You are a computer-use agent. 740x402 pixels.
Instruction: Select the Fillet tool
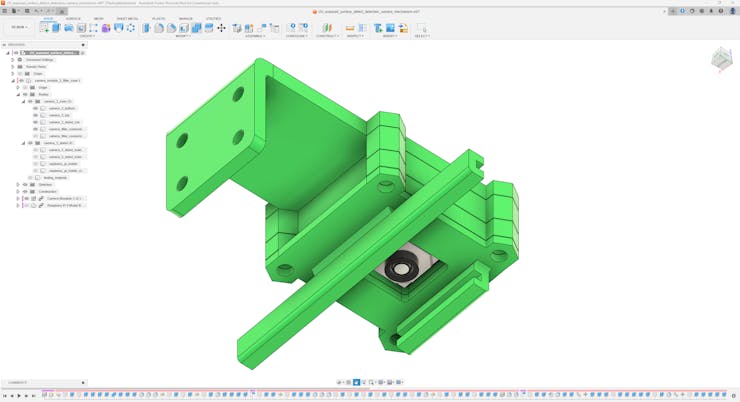pyautogui.click(x=159, y=28)
